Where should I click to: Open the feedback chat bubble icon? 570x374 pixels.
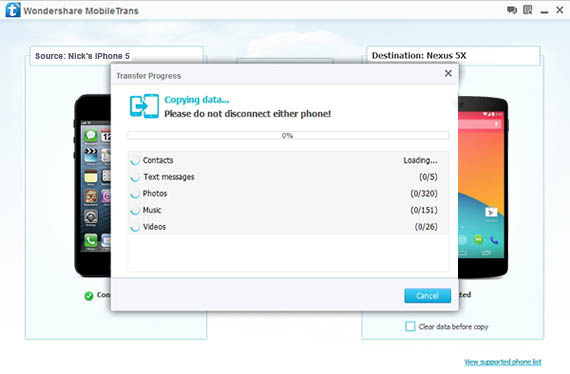point(512,10)
